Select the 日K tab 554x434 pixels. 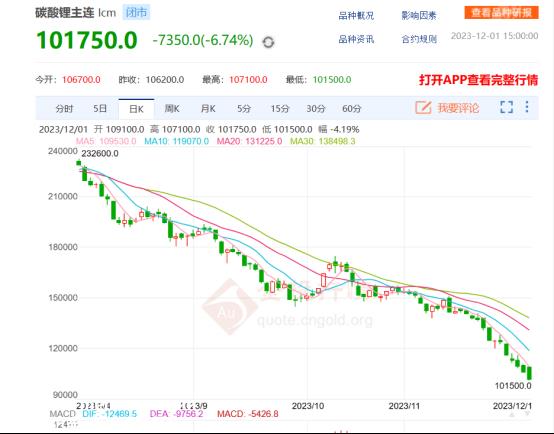coord(136,109)
